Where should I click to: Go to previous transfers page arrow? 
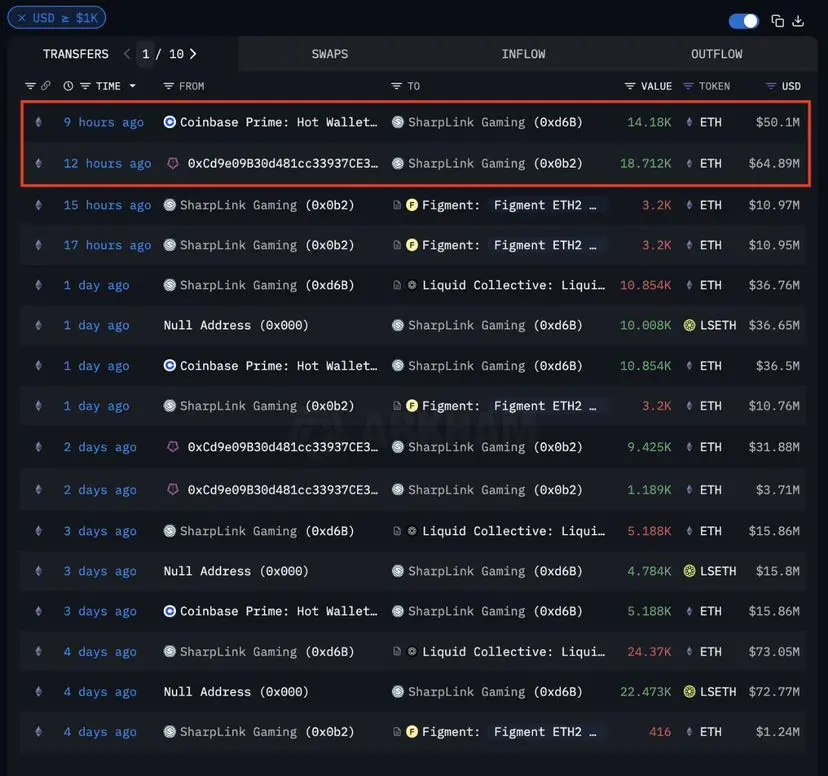point(127,54)
